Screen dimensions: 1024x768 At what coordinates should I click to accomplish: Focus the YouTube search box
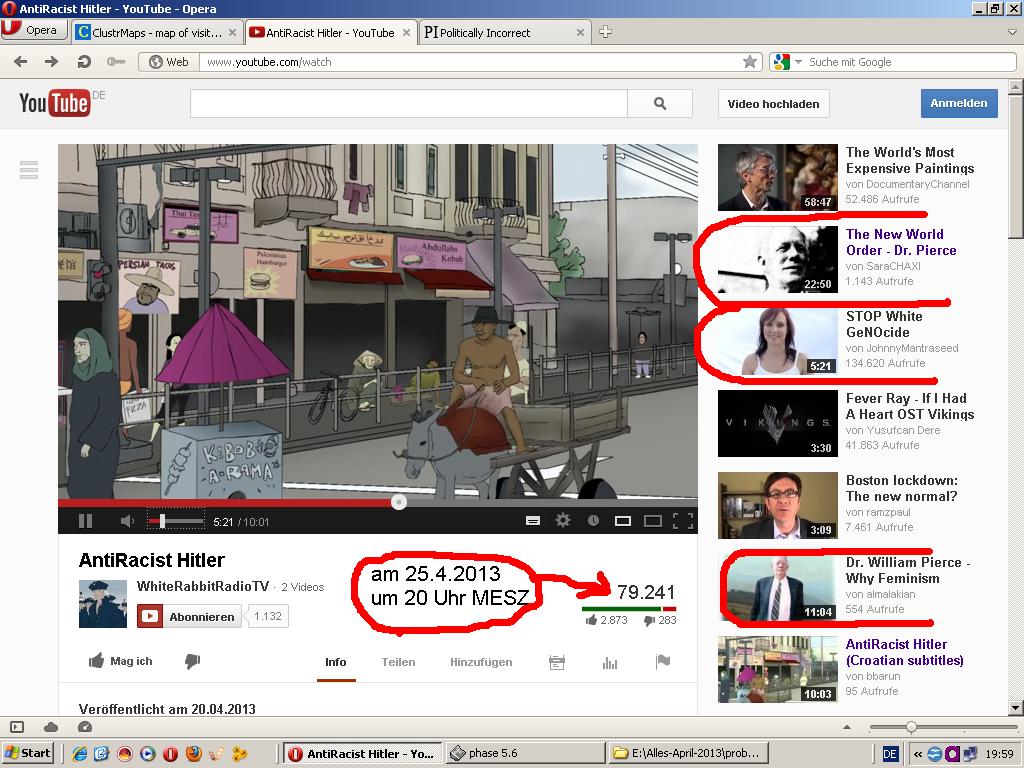[x=409, y=103]
